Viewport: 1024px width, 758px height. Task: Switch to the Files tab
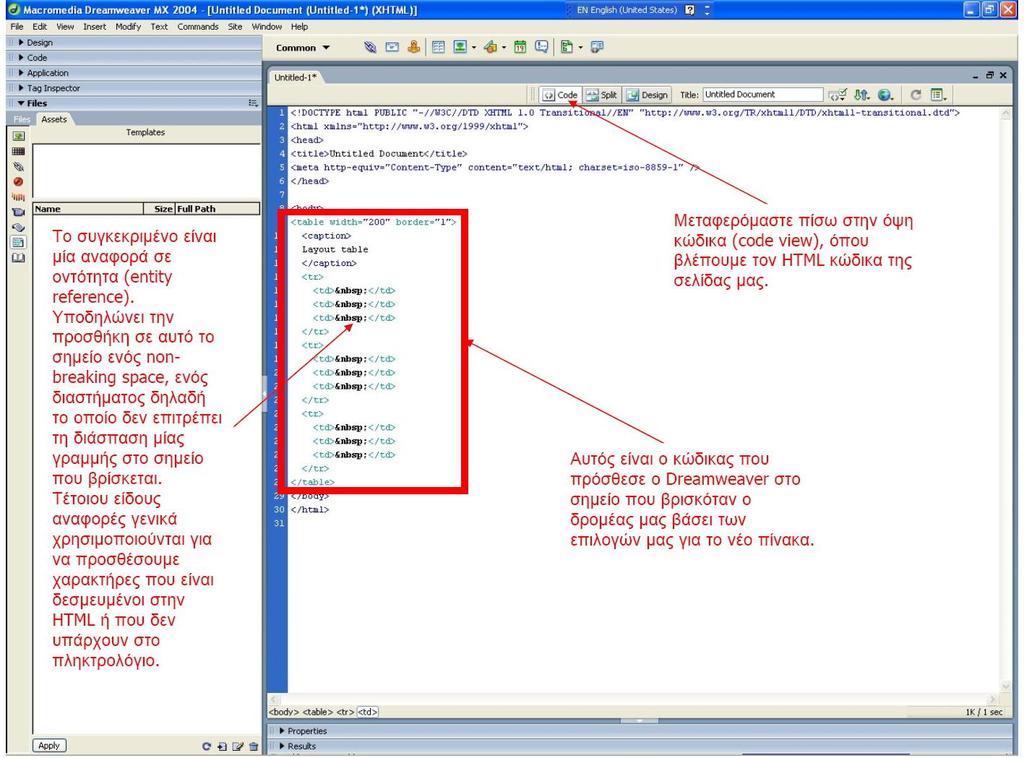point(22,119)
